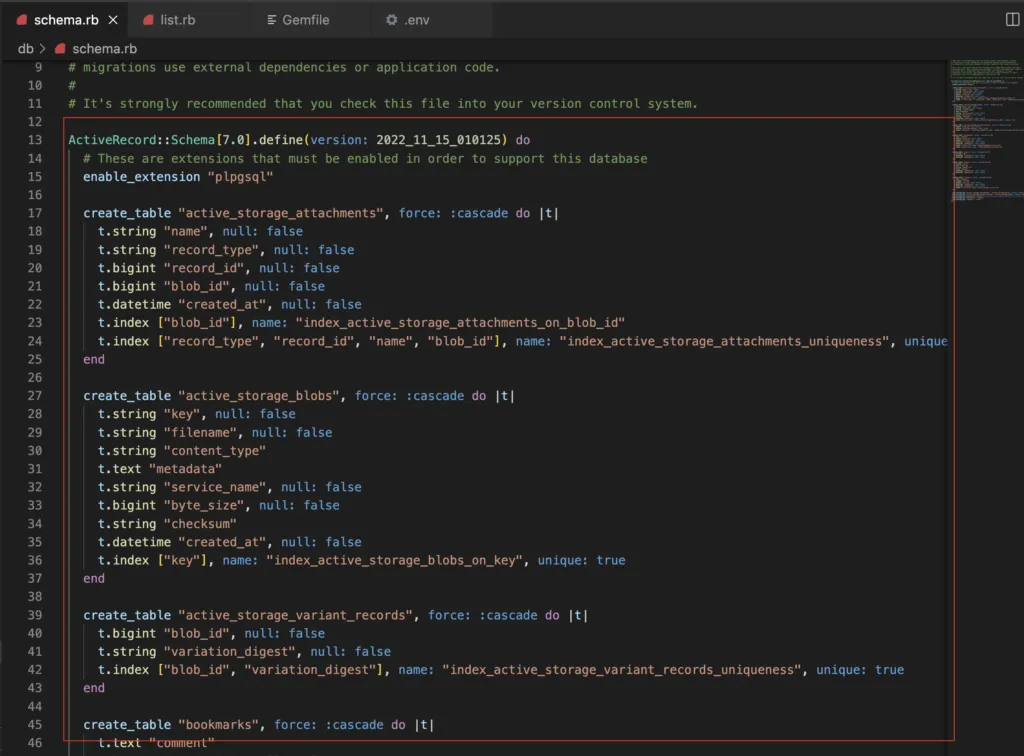Switch to the schema.rb tab

[65, 20]
